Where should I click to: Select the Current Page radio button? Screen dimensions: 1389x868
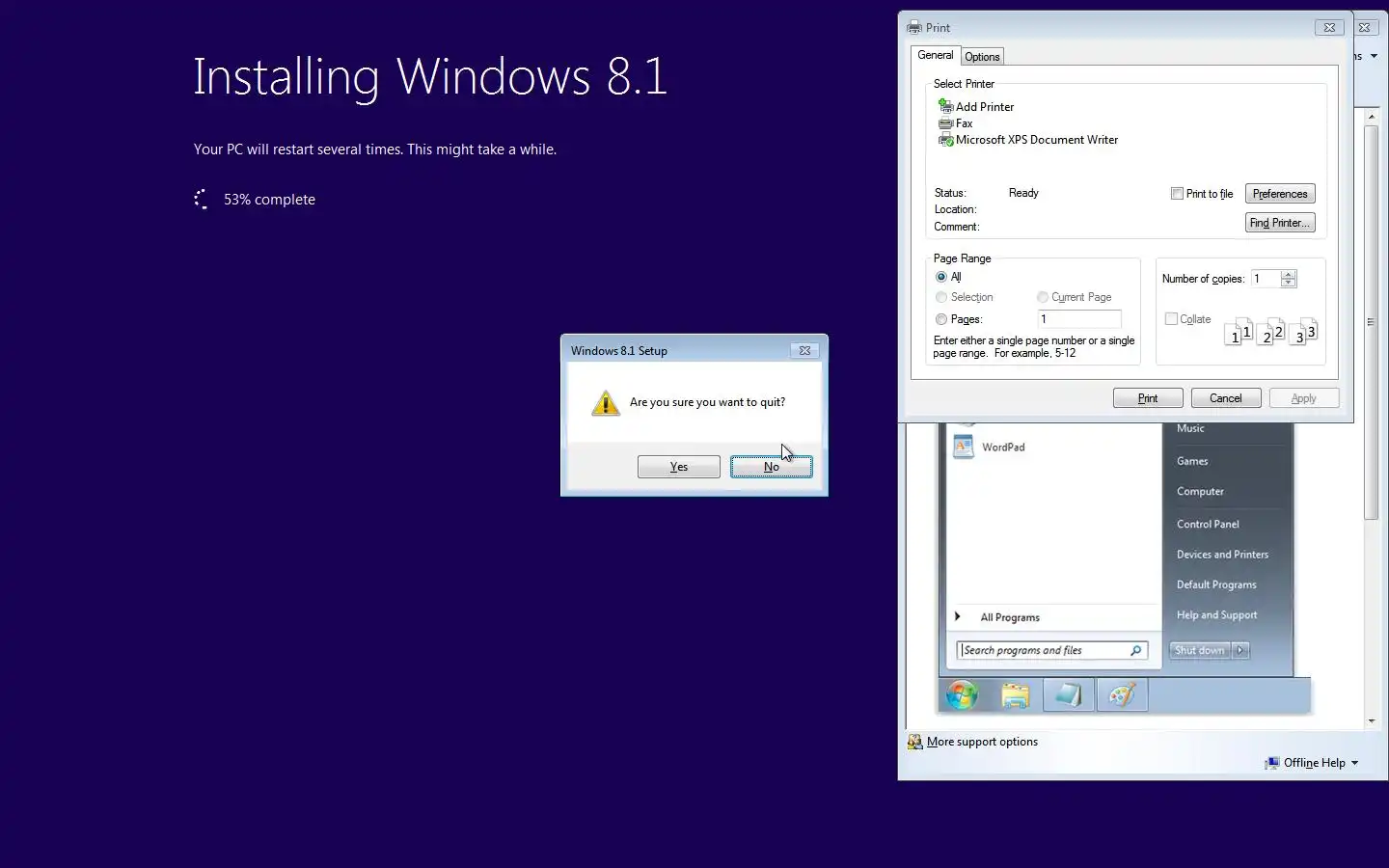tap(1043, 297)
